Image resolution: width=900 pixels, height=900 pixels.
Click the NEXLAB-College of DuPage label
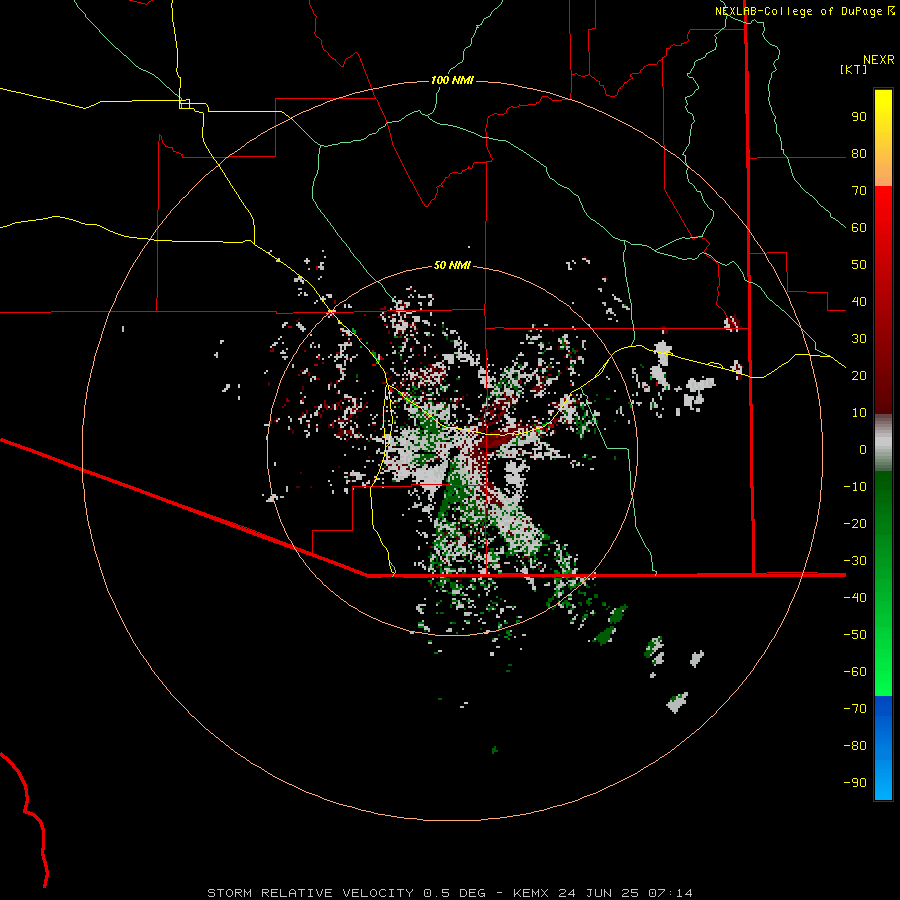pyautogui.click(x=798, y=11)
